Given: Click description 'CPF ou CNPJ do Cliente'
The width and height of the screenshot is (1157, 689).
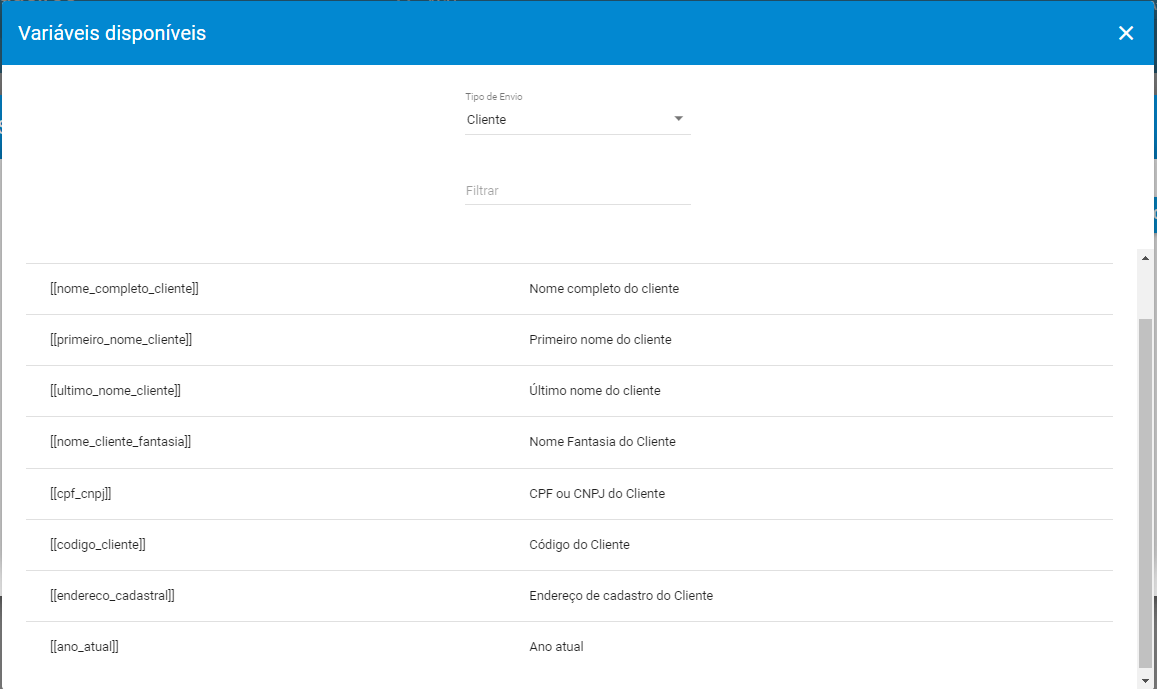Looking at the screenshot, I should (x=597, y=494).
